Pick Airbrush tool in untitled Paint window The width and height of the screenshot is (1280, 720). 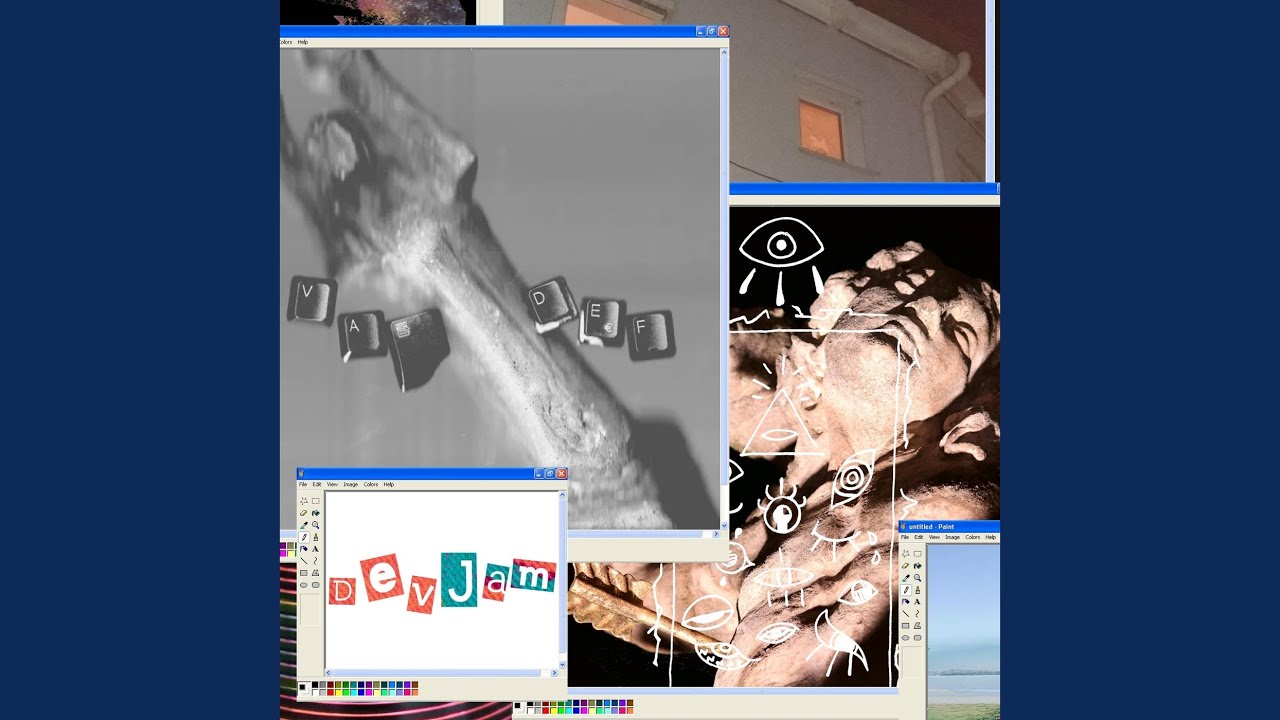pos(906,602)
